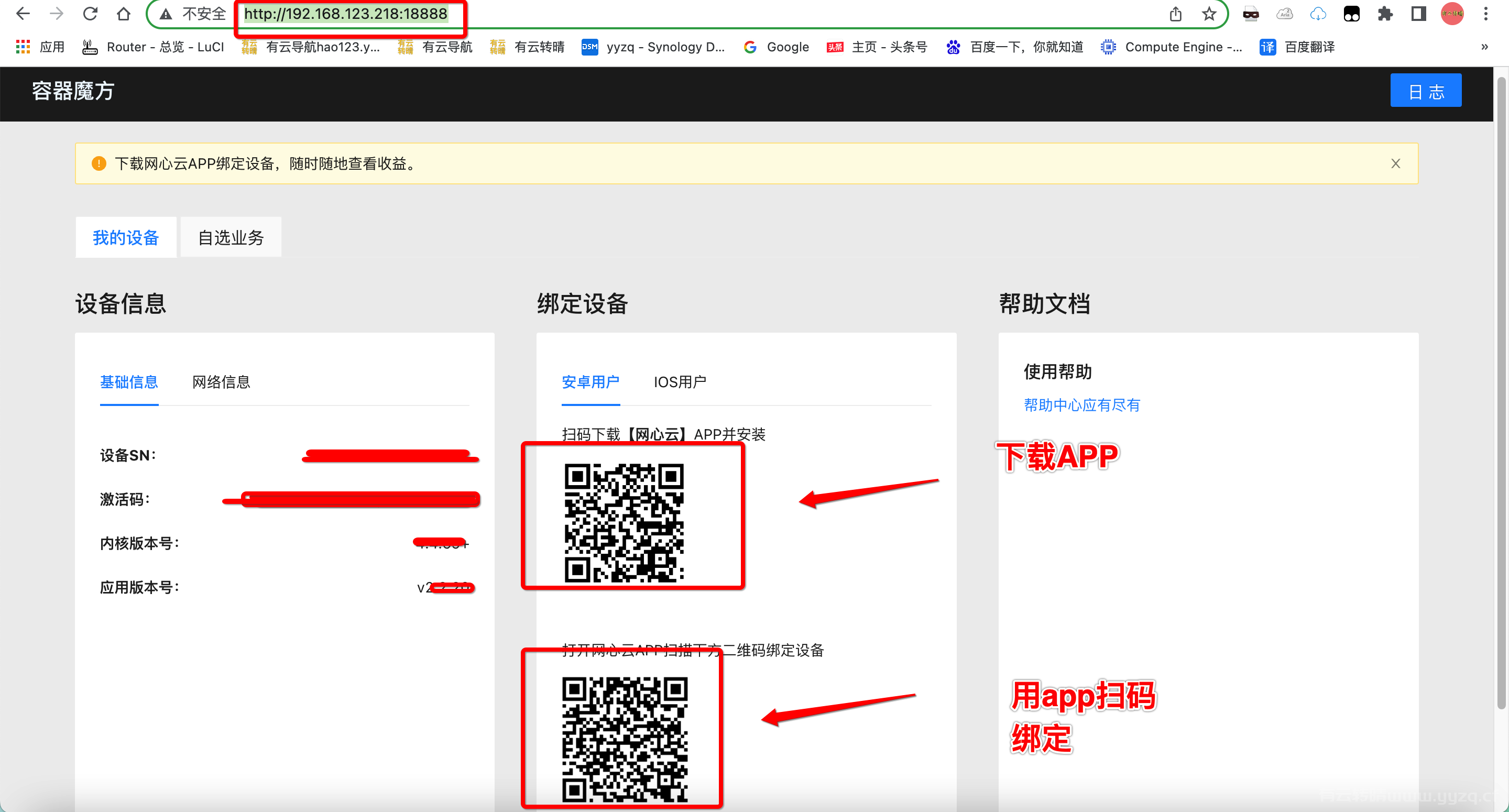This screenshot has width=1509, height=812.
Task: Open 百度翻译 bookmark
Action: click(1297, 47)
